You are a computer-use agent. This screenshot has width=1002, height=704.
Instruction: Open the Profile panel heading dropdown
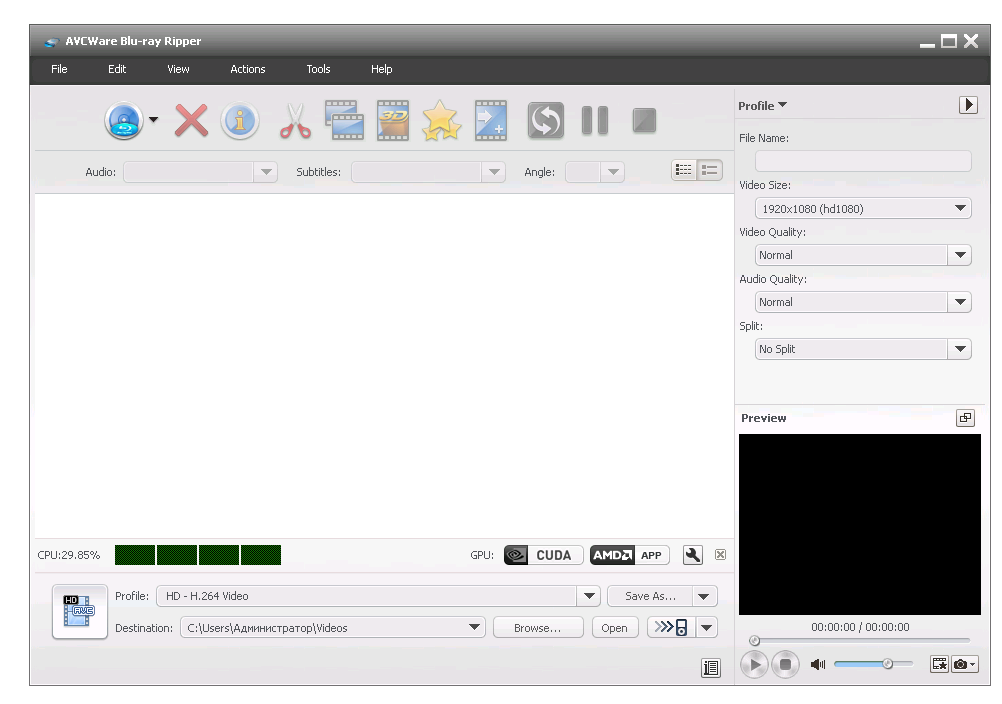pyautogui.click(x=762, y=105)
